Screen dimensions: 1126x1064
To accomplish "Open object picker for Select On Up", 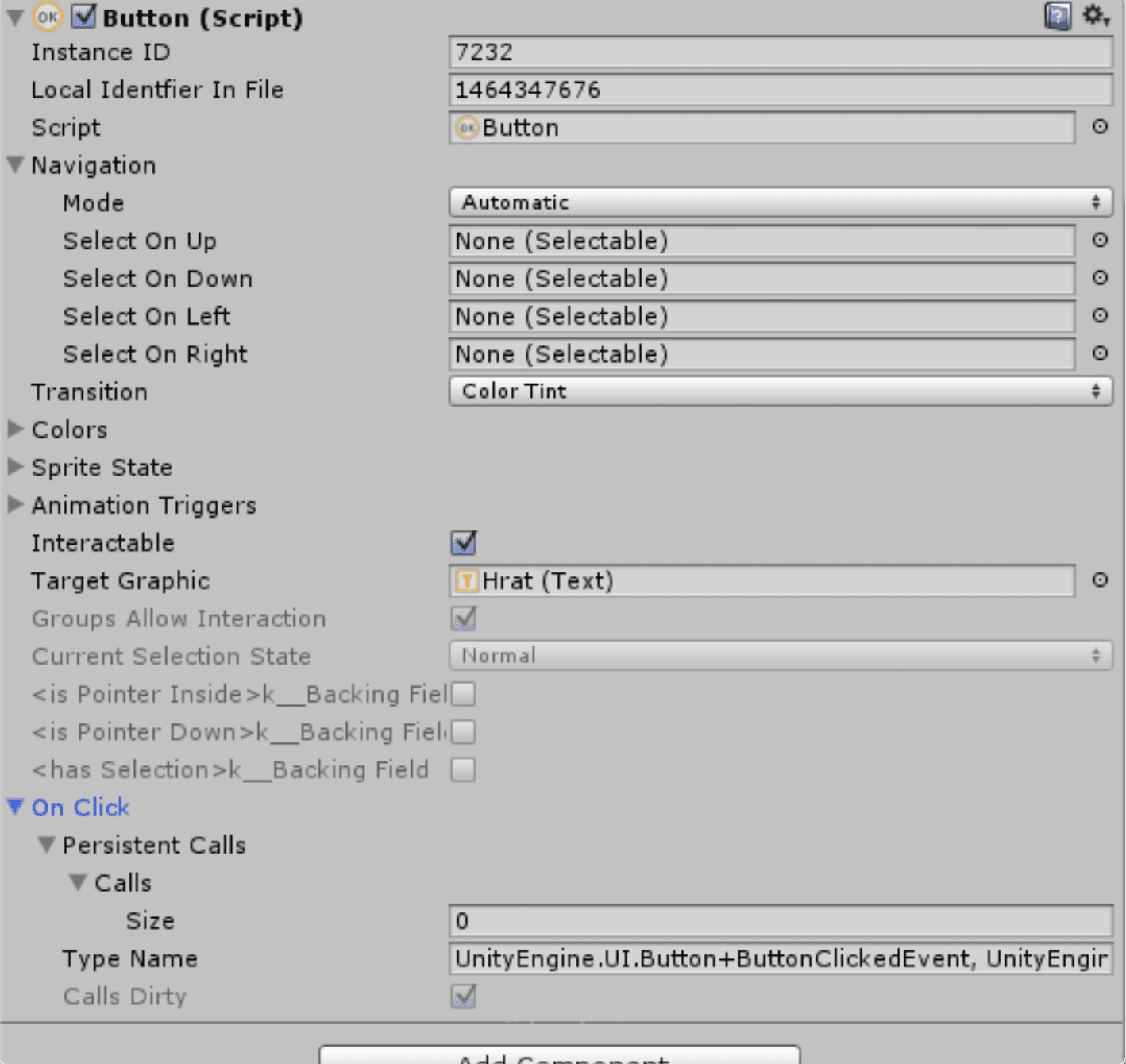I will pyautogui.click(x=1100, y=240).
